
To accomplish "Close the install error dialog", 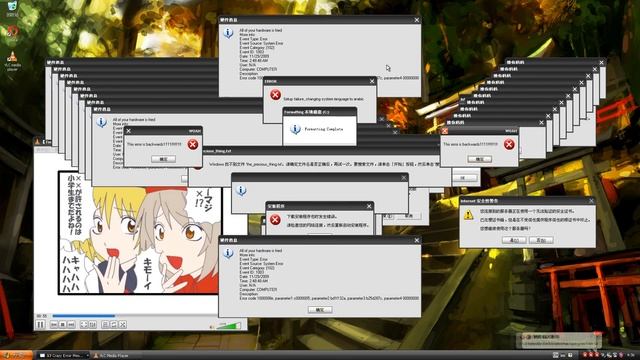I will pos(369,206).
